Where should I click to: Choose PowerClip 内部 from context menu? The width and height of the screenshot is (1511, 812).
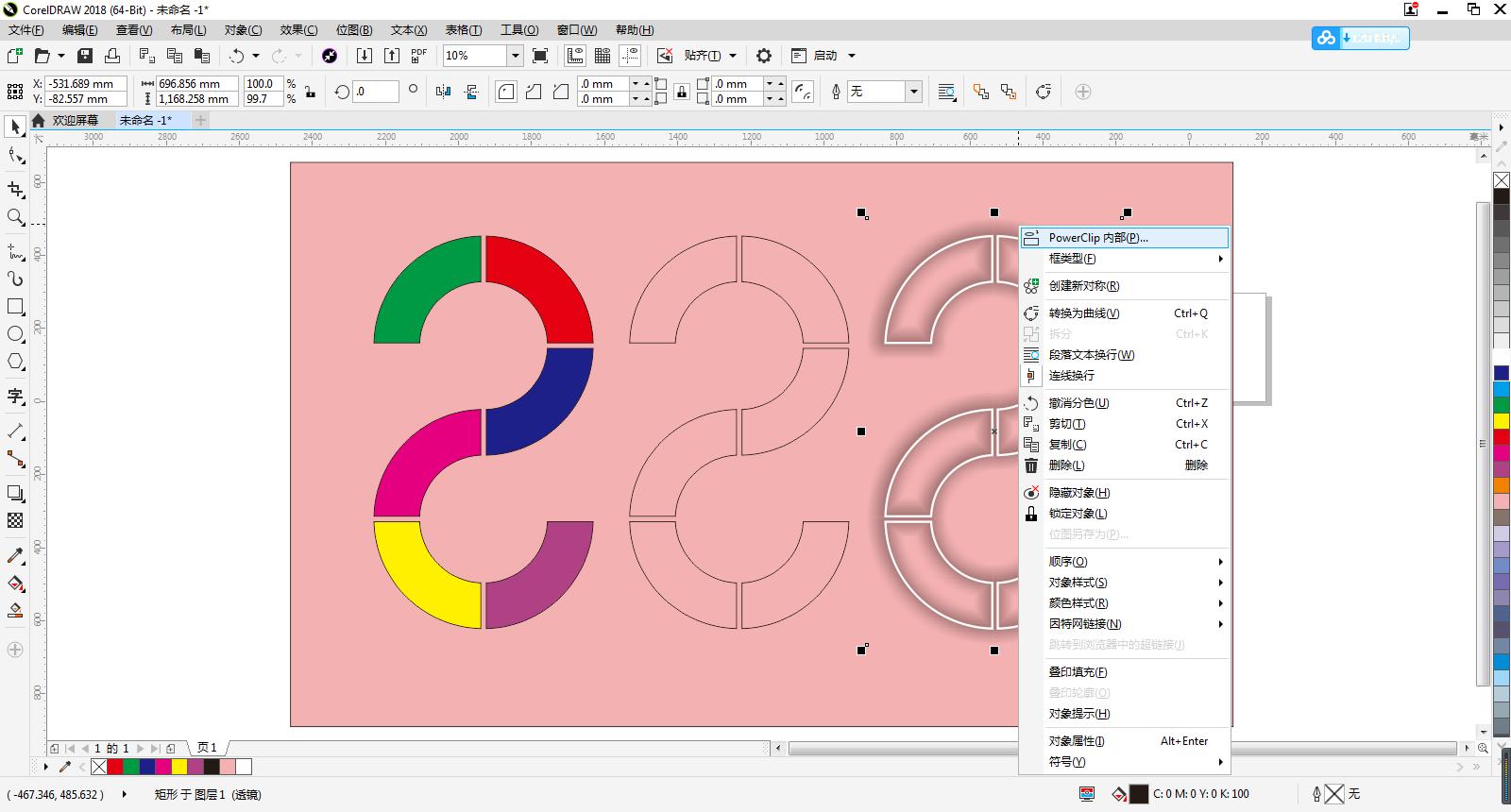point(1098,238)
